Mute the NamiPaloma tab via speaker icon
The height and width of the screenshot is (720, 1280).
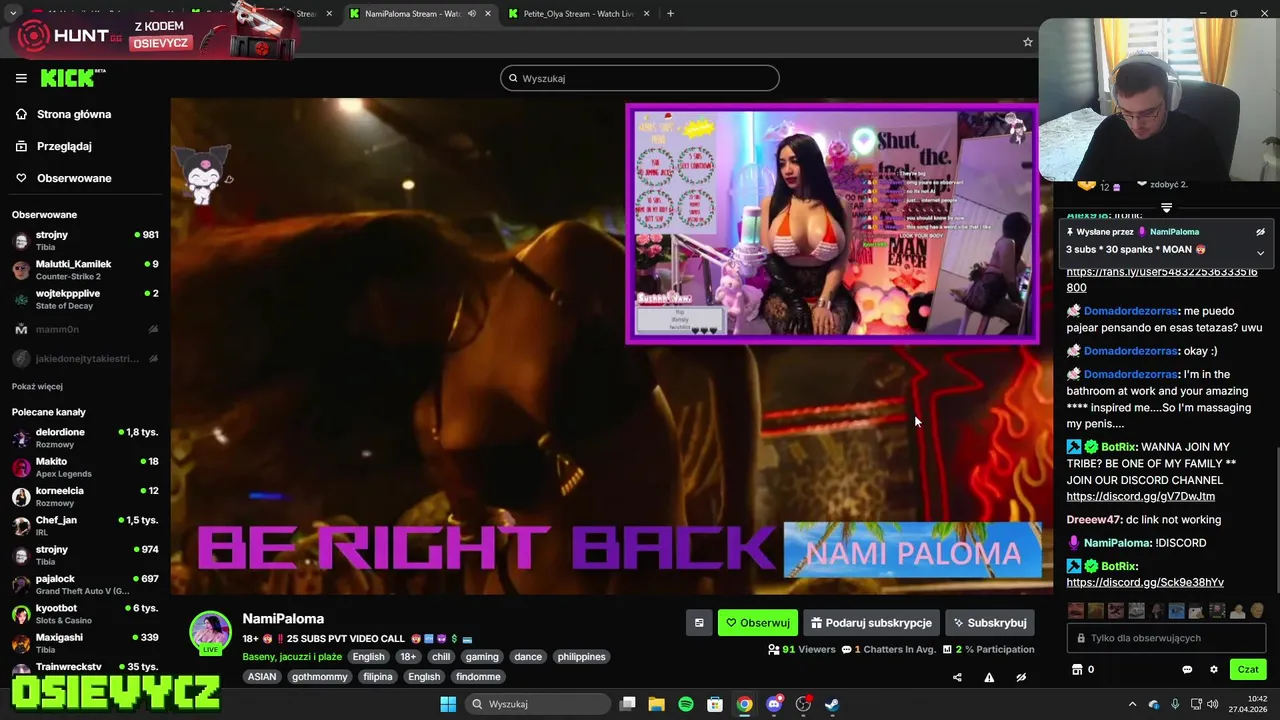tap(471, 14)
